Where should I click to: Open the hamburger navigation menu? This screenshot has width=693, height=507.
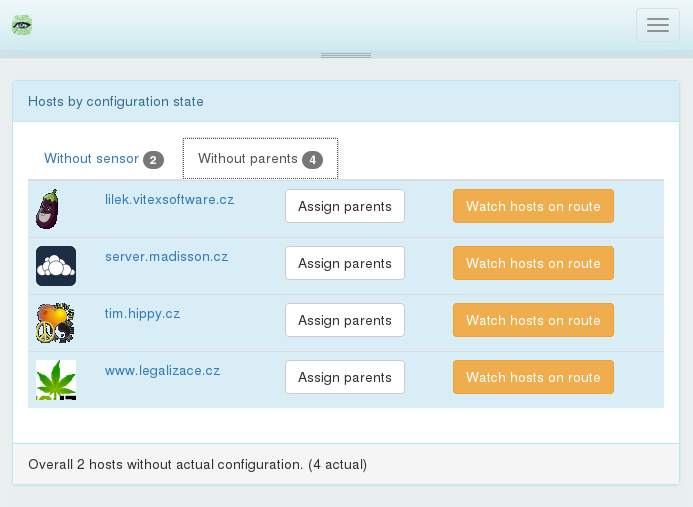[x=658, y=25]
